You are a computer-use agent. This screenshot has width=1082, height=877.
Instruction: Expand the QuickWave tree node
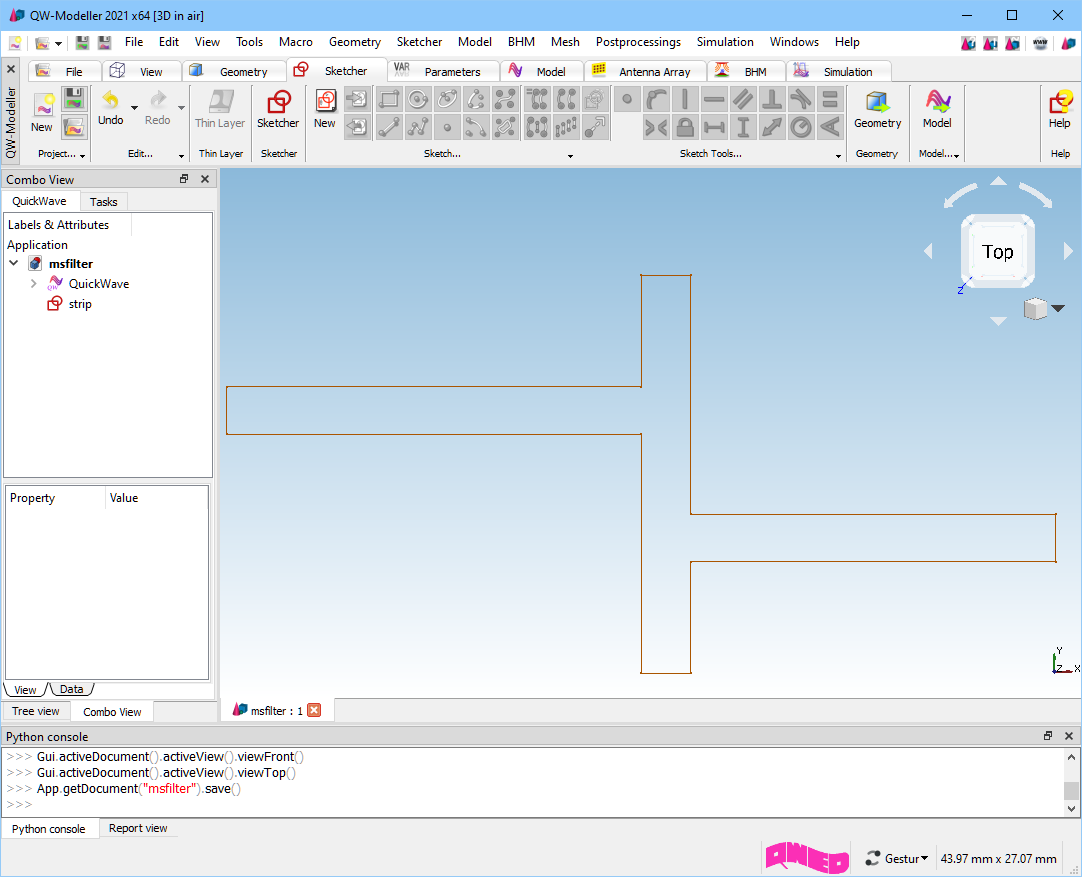pyautogui.click(x=33, y=284)
